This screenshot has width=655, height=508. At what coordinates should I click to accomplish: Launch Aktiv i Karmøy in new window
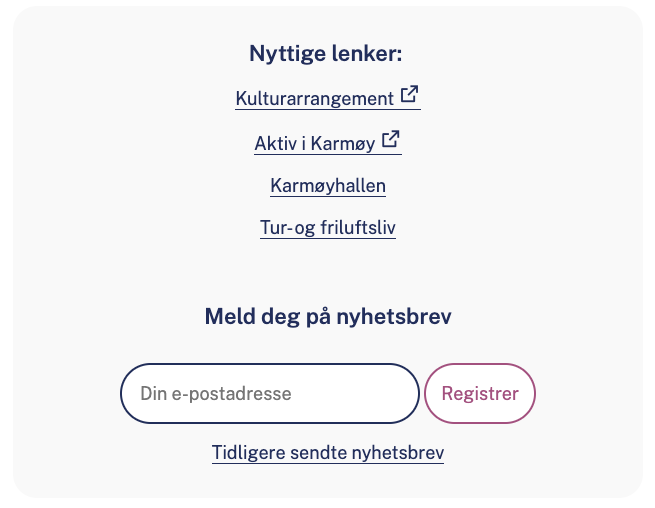(315, 144)
